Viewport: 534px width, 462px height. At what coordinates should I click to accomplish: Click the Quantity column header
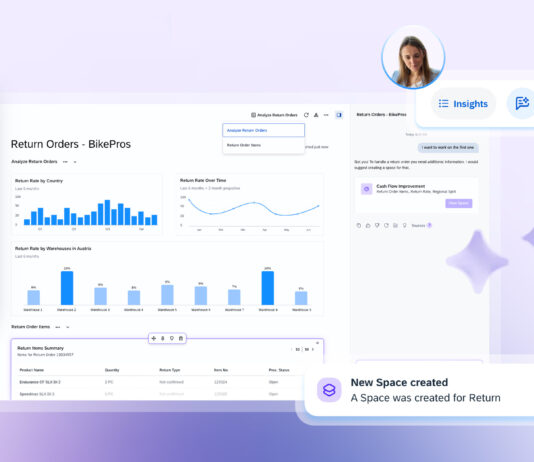tap(112, 370)
